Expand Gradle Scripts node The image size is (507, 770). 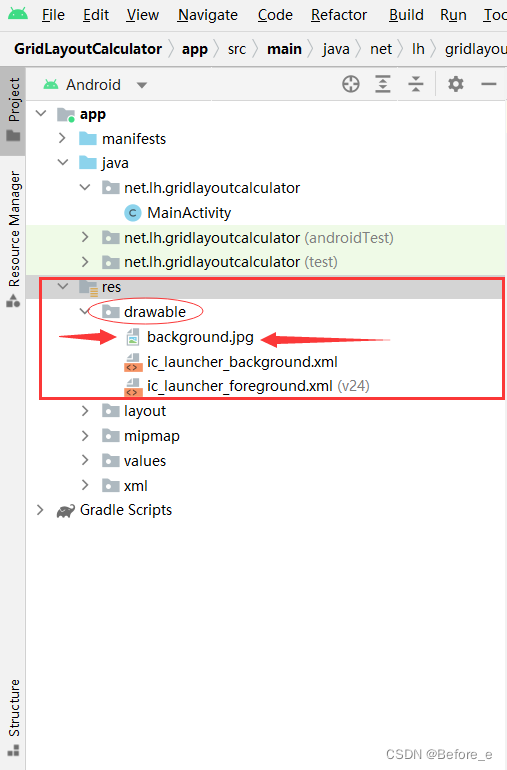(40, 510)
